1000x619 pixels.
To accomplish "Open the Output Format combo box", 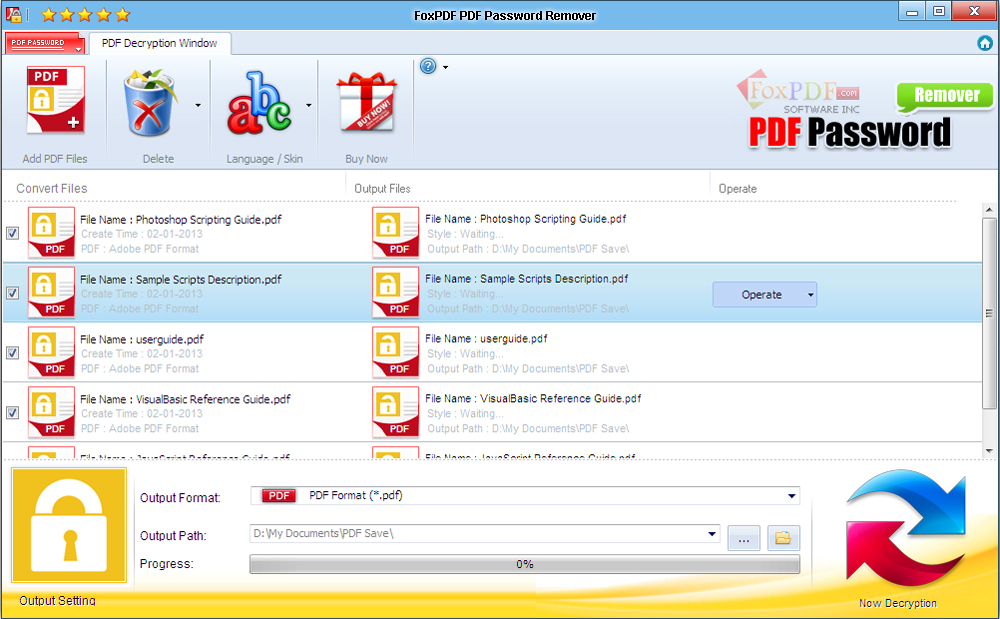I will point(525,495).
